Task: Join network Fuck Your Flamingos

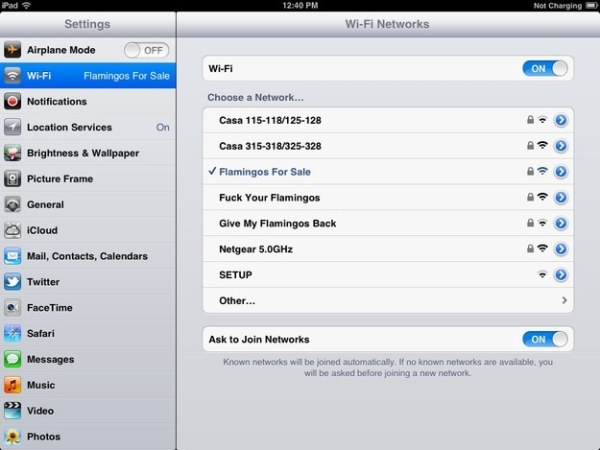Action: click(x=388, y=197)
